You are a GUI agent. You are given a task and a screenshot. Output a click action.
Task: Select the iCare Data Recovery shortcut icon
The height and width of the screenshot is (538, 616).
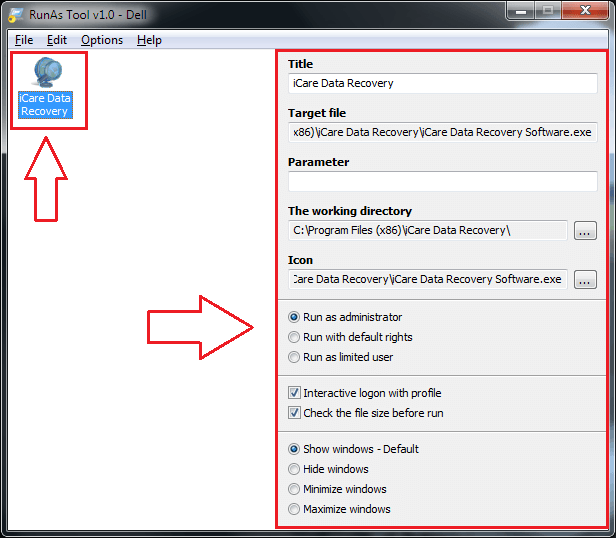pos(46,88)
